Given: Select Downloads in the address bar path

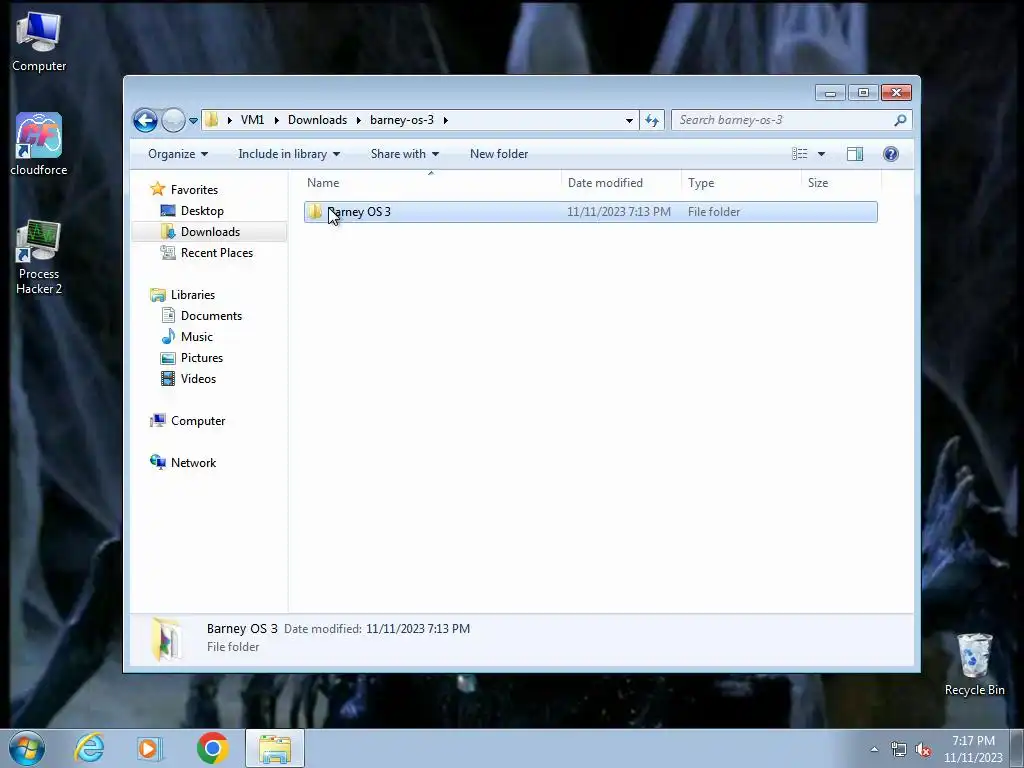Looking at the screenshot, I should tap(317, 120).
